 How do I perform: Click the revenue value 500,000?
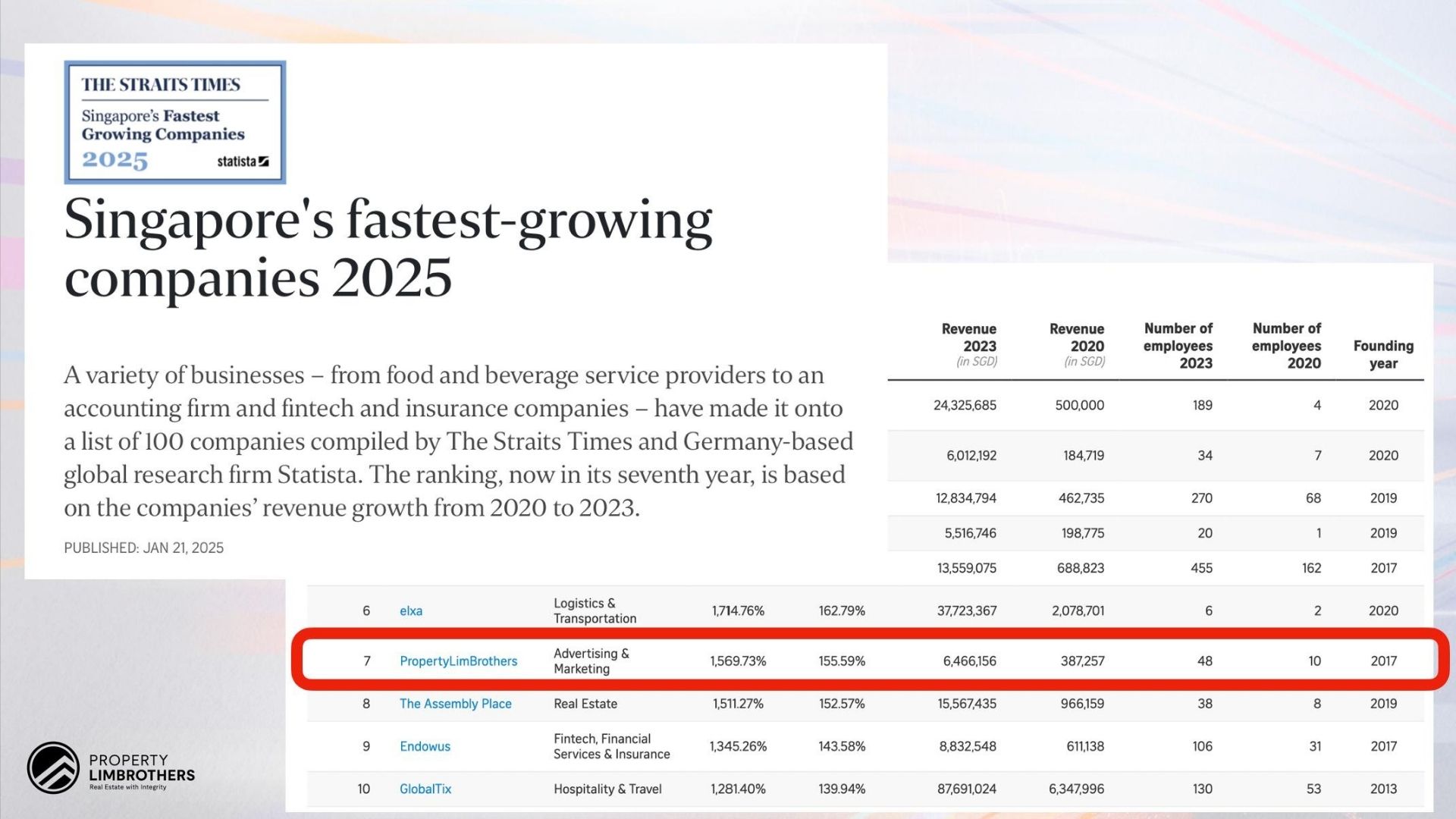coord(1079,405)
